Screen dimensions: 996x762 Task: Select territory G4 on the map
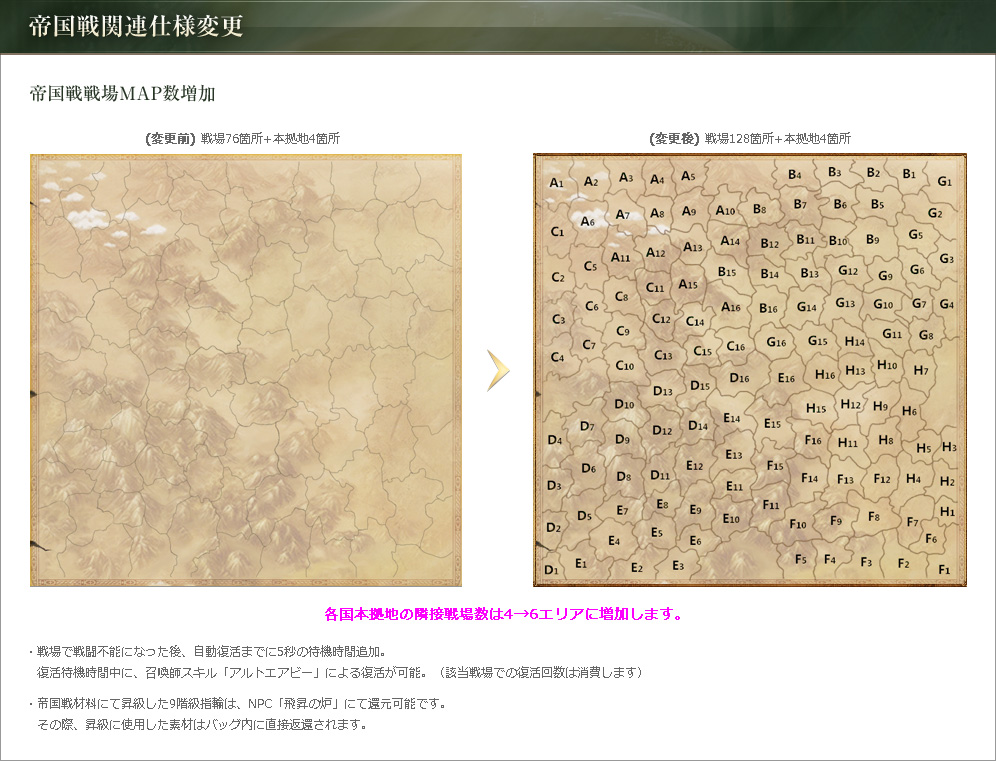point(946,304)
